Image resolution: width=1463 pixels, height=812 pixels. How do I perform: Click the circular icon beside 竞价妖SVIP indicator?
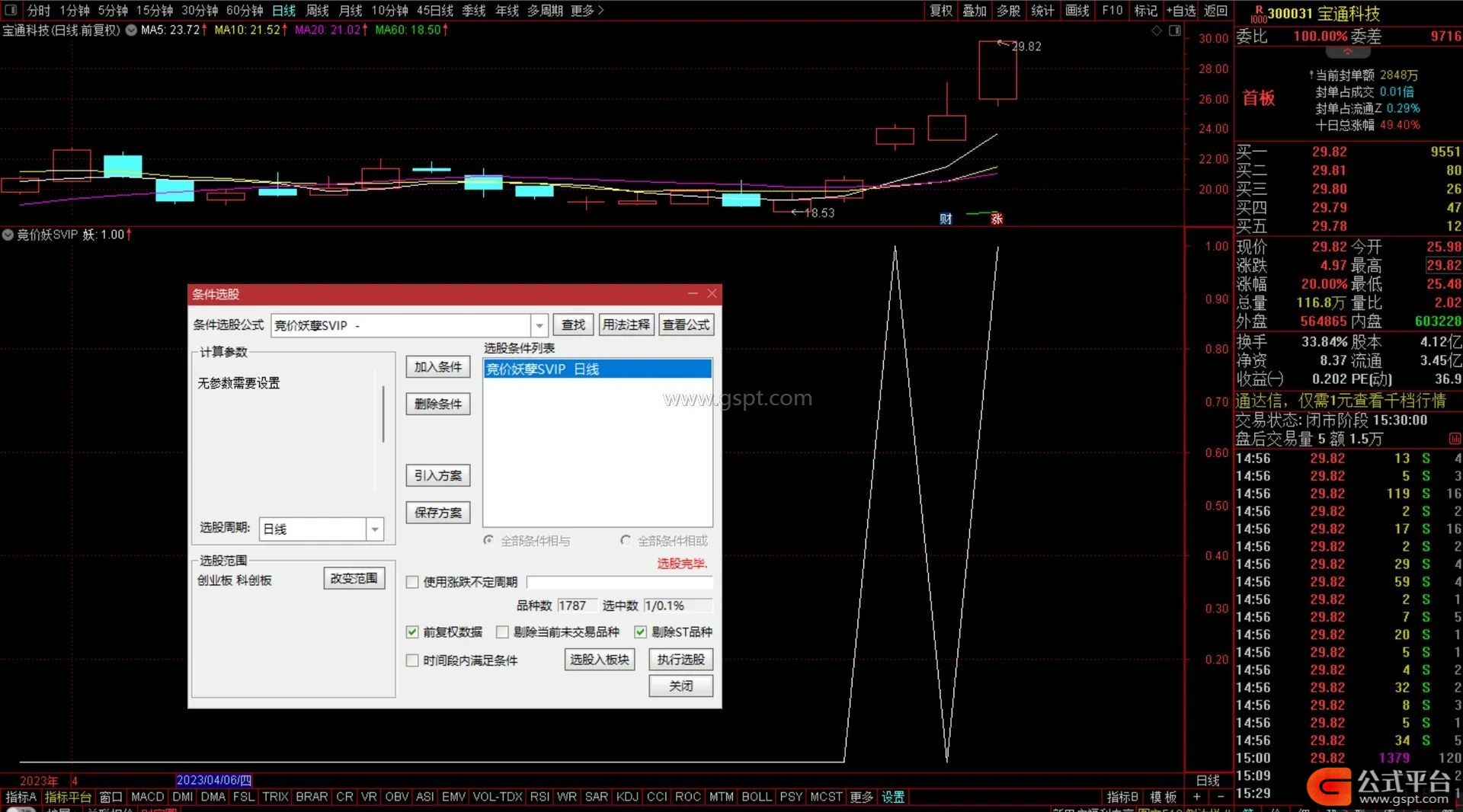(x=8, y=235)
